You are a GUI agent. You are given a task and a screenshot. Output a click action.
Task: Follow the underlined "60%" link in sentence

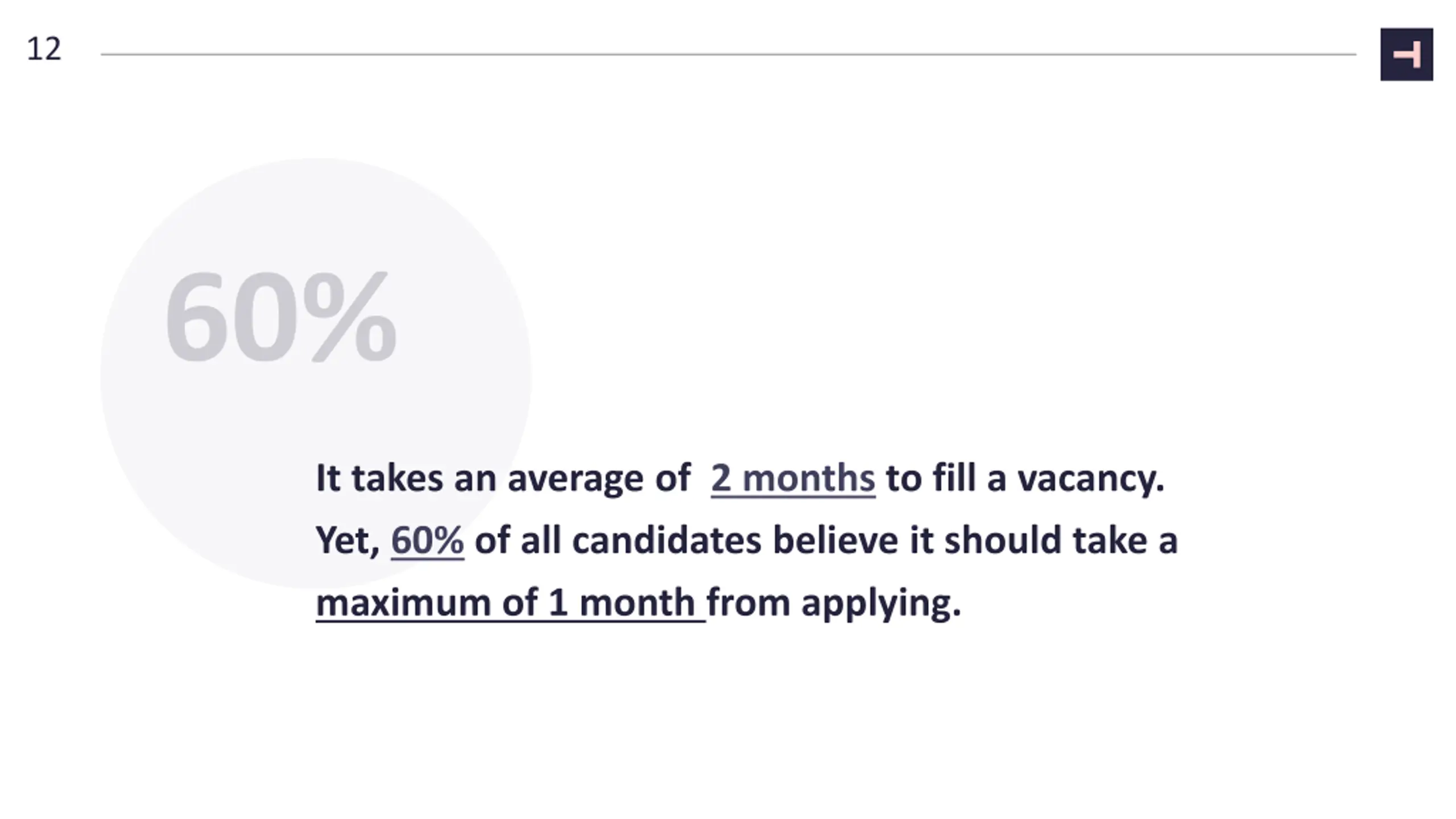pos(427,540)
